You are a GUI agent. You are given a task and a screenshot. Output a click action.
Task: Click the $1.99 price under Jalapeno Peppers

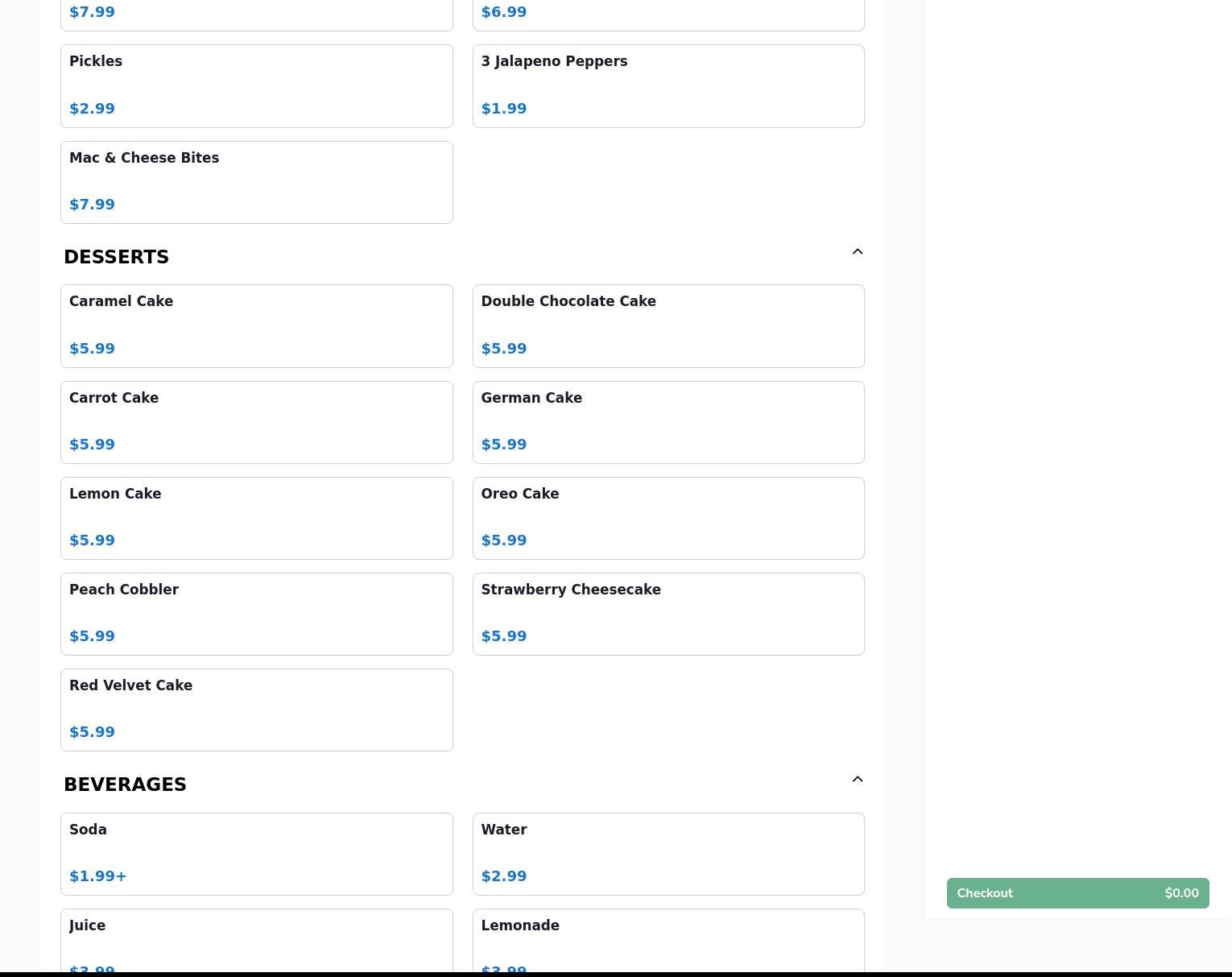[x=504, y=109]
